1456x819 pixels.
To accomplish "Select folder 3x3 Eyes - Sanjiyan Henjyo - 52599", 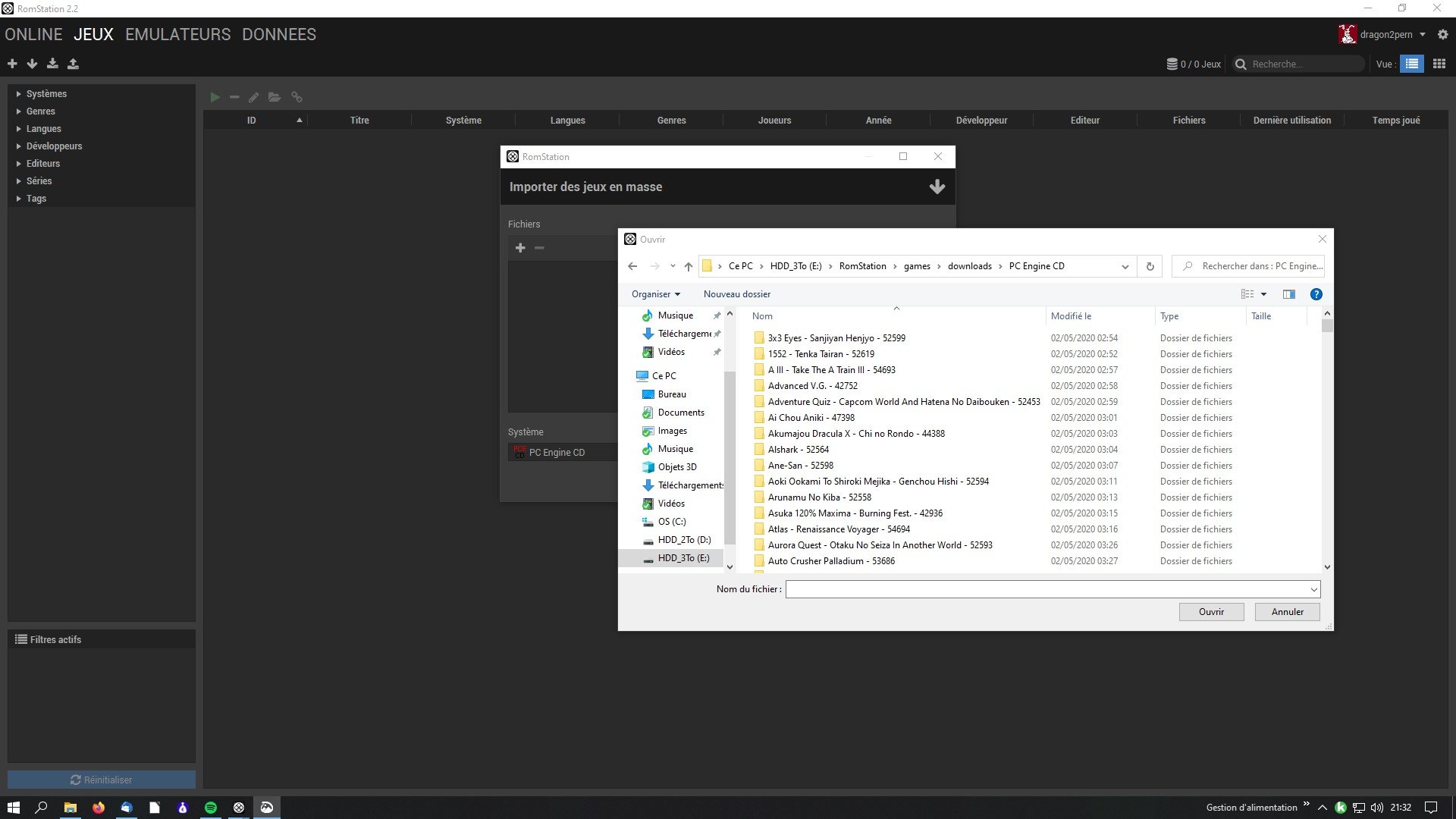I will point(836,338).
